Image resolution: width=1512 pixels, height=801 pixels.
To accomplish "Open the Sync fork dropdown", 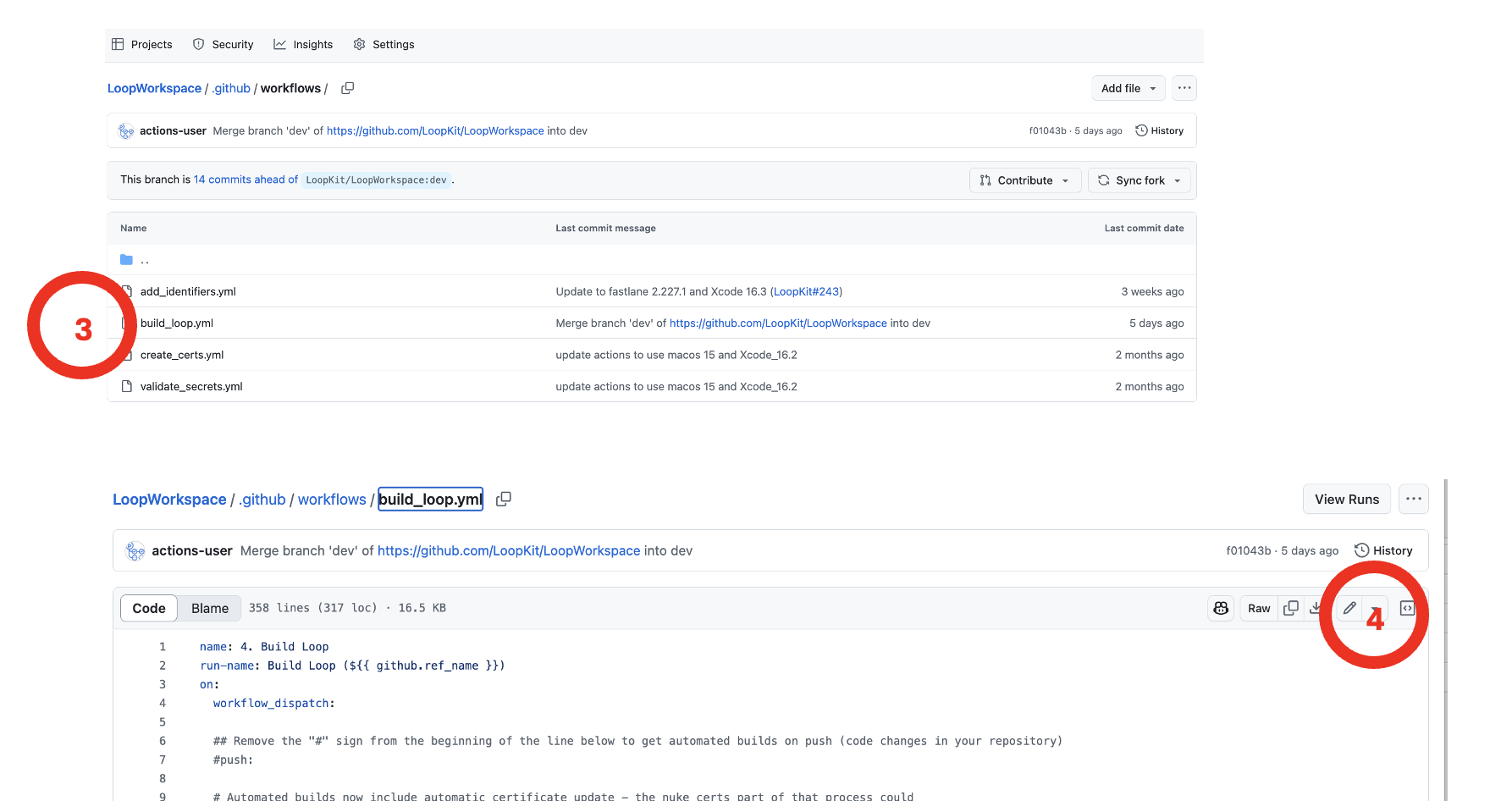I will pos(1139,180).
